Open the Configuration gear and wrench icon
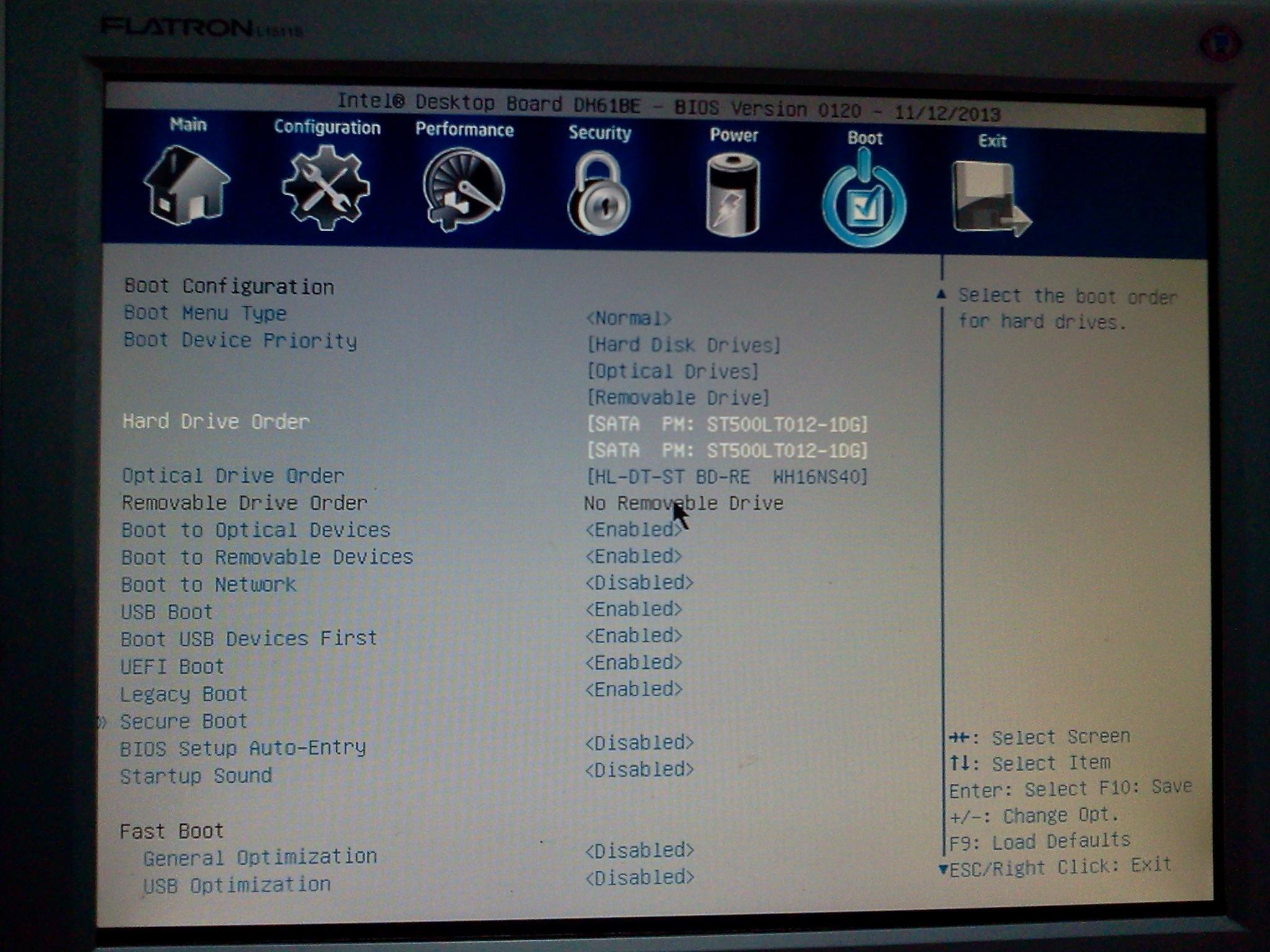Viewport: 1270px width, 952px height. [x=326, y=188]
